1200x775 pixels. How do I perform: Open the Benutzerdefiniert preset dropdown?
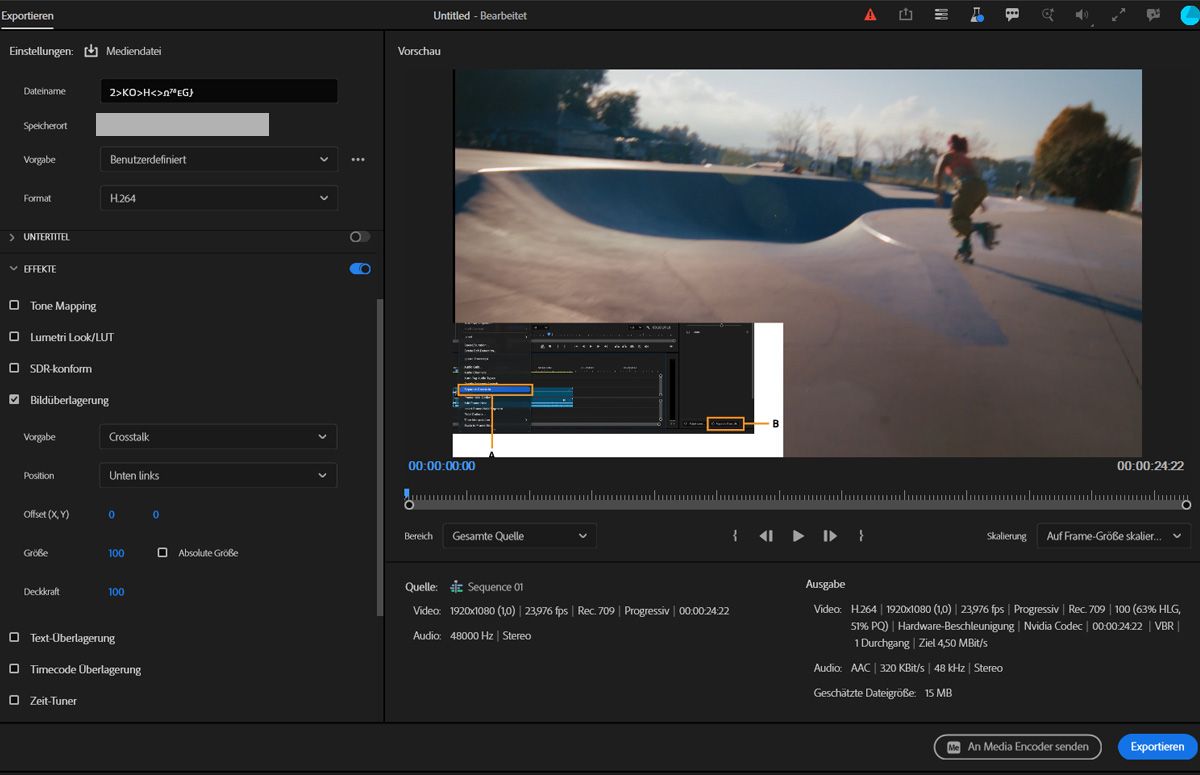(219, 159)
